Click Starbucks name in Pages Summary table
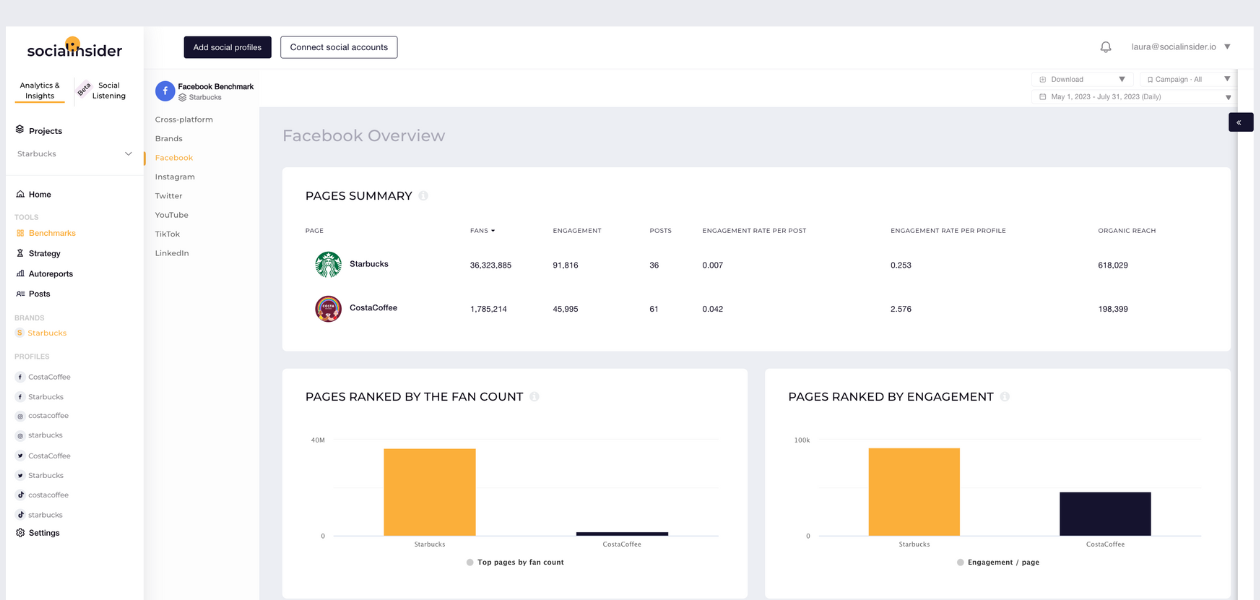The image size is (1260, 600). [369, 264]
